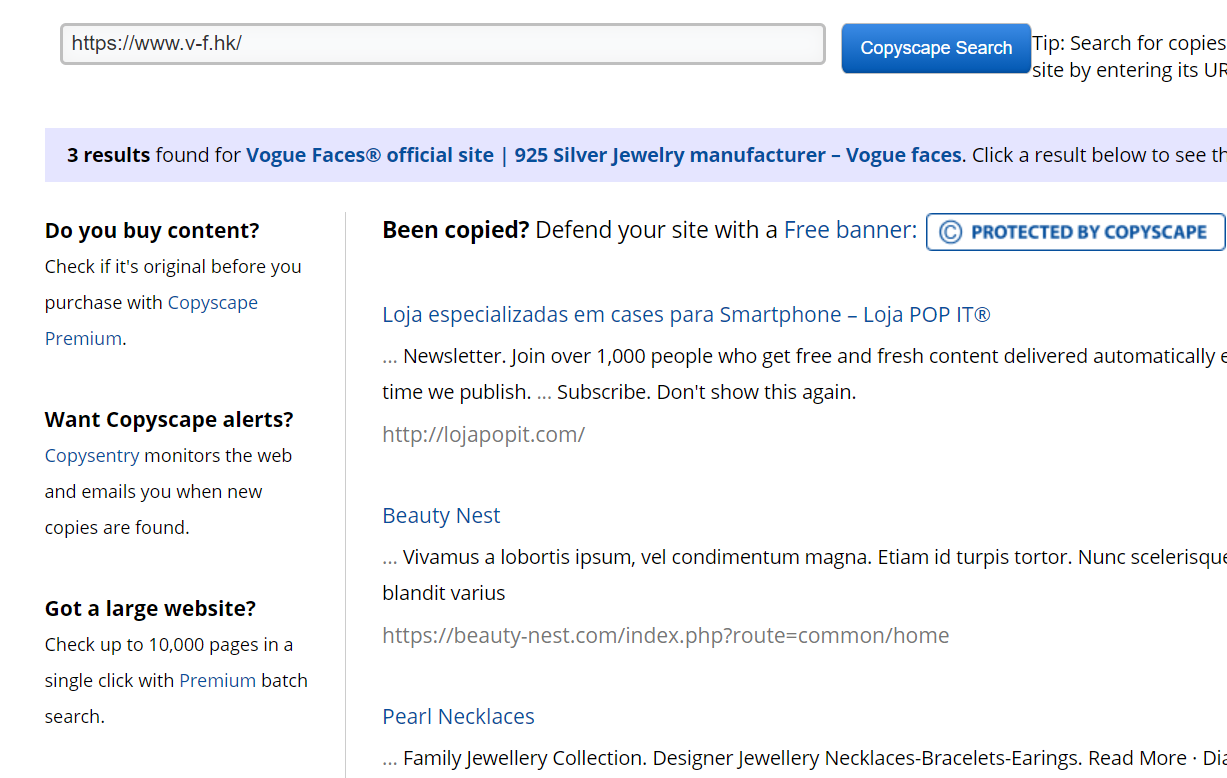Image resolution: width=1227 pixels, height=778 pixels.
Task: Open the Pearl Necklaces result
Action: click(x=458, y=716)
